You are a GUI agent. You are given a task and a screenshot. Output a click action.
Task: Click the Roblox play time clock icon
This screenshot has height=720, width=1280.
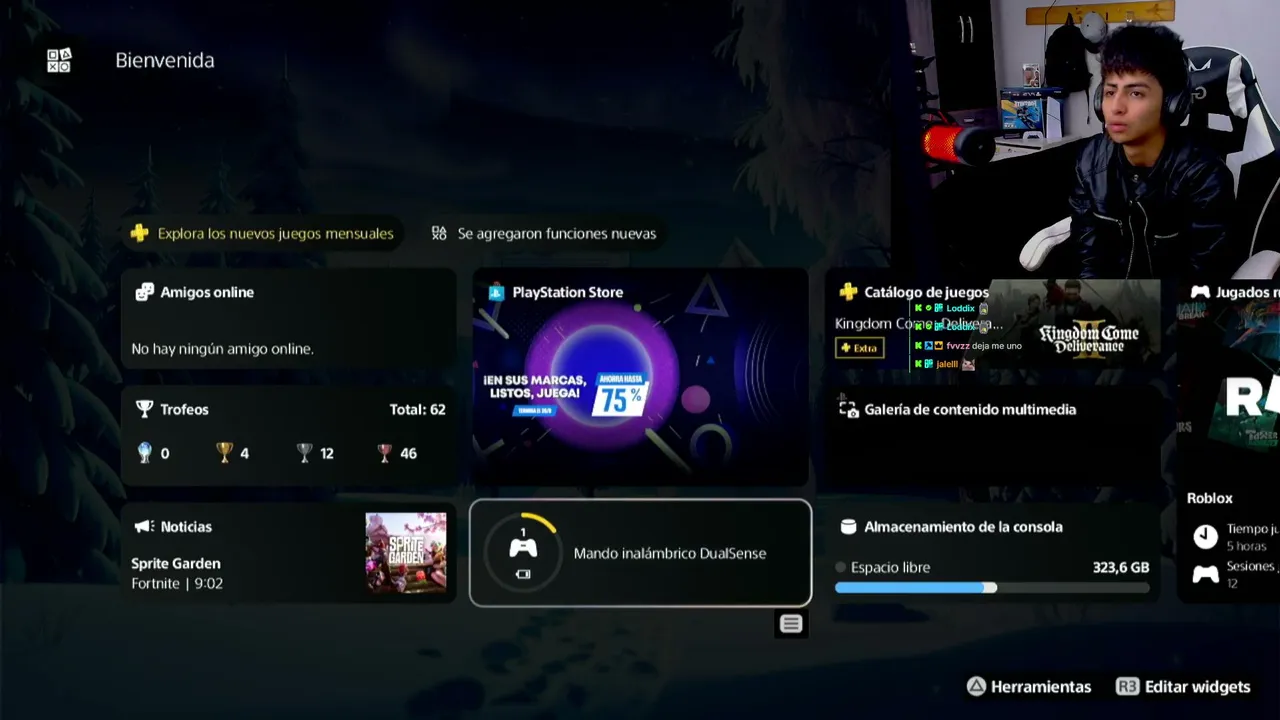tap(1206, 537)
